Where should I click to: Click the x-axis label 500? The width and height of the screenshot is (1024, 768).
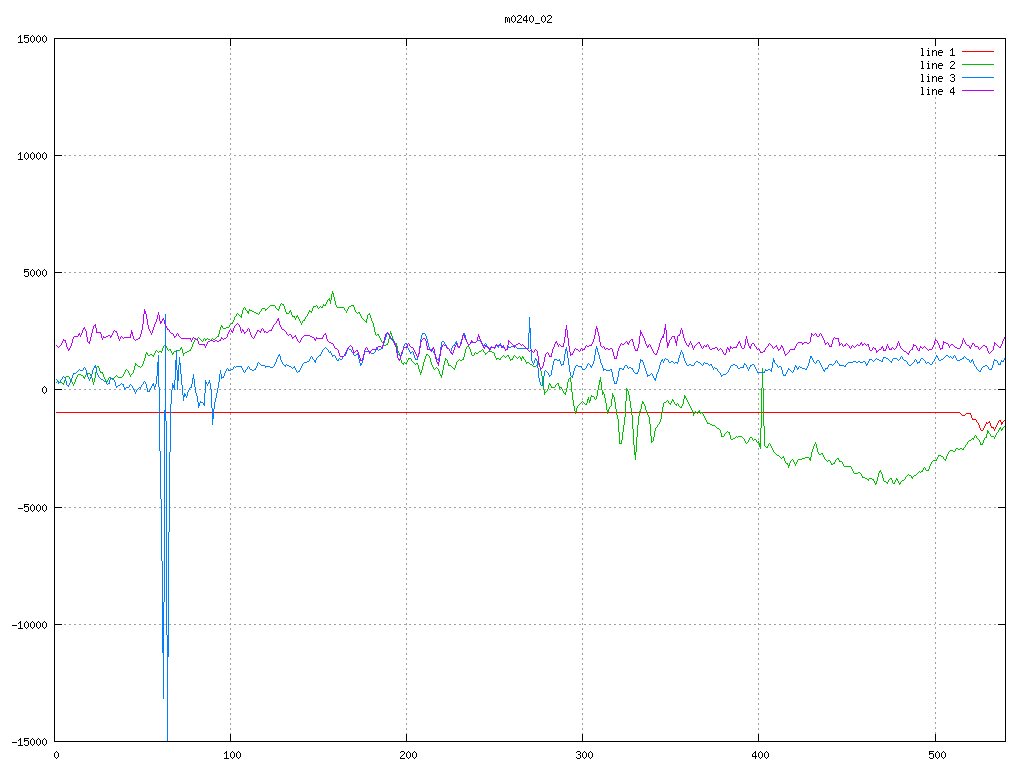pyautogui.click(x=936, y=756)
